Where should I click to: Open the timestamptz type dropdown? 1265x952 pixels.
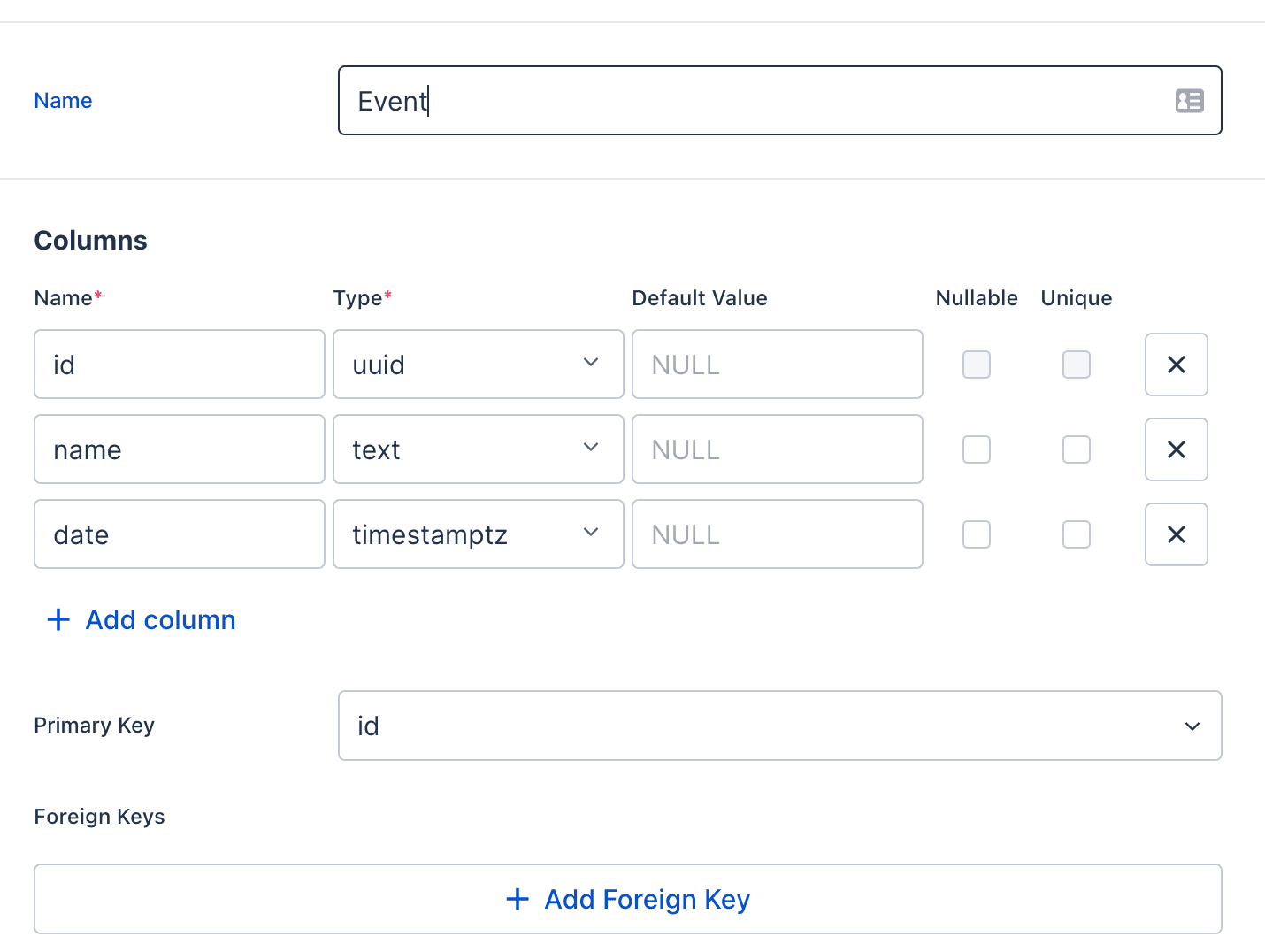[478, 534]
